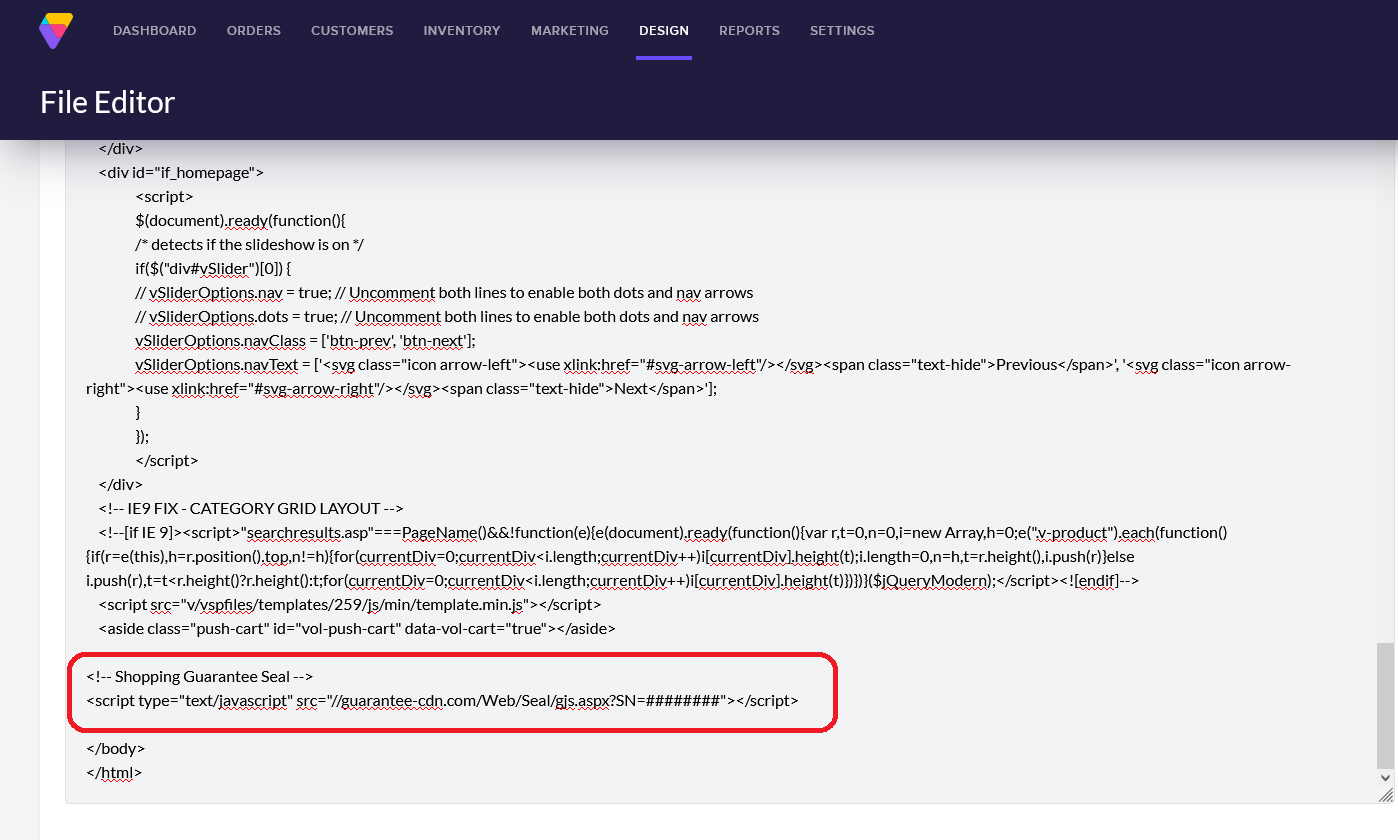Viewport: 1398px width, 840px height.
Task: Click the vSliderOptions.navClass line
Action: coord(305,341)
